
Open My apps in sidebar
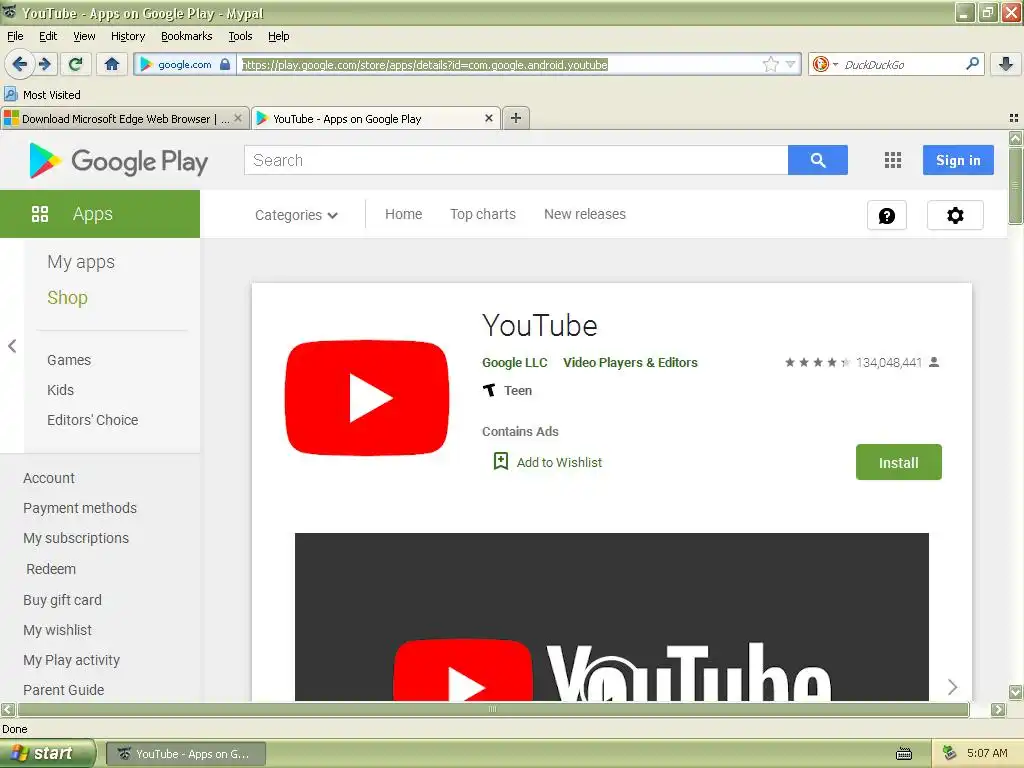click(81, 262)
